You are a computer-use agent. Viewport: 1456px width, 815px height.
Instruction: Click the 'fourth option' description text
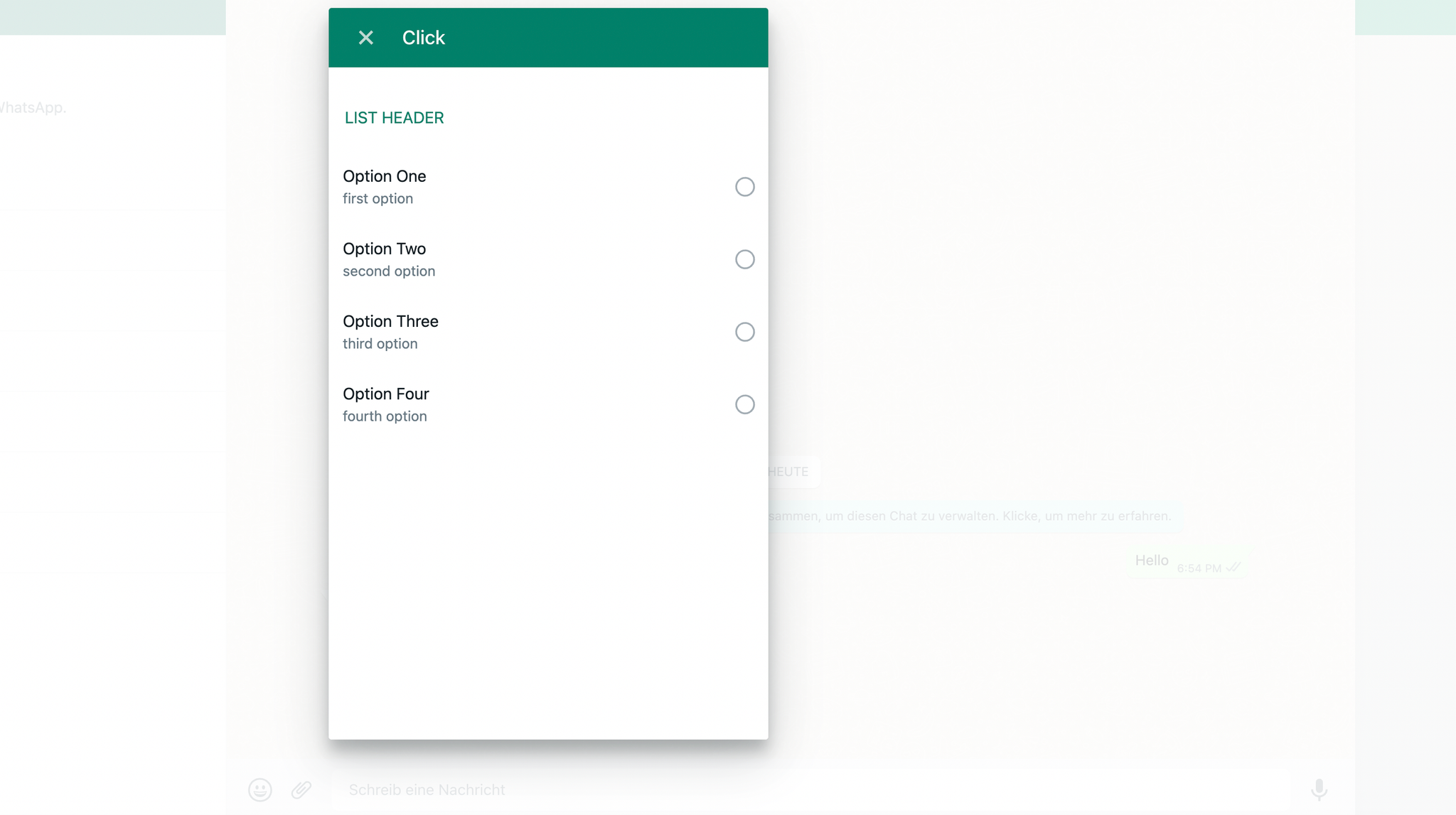[x=385, y=416]
